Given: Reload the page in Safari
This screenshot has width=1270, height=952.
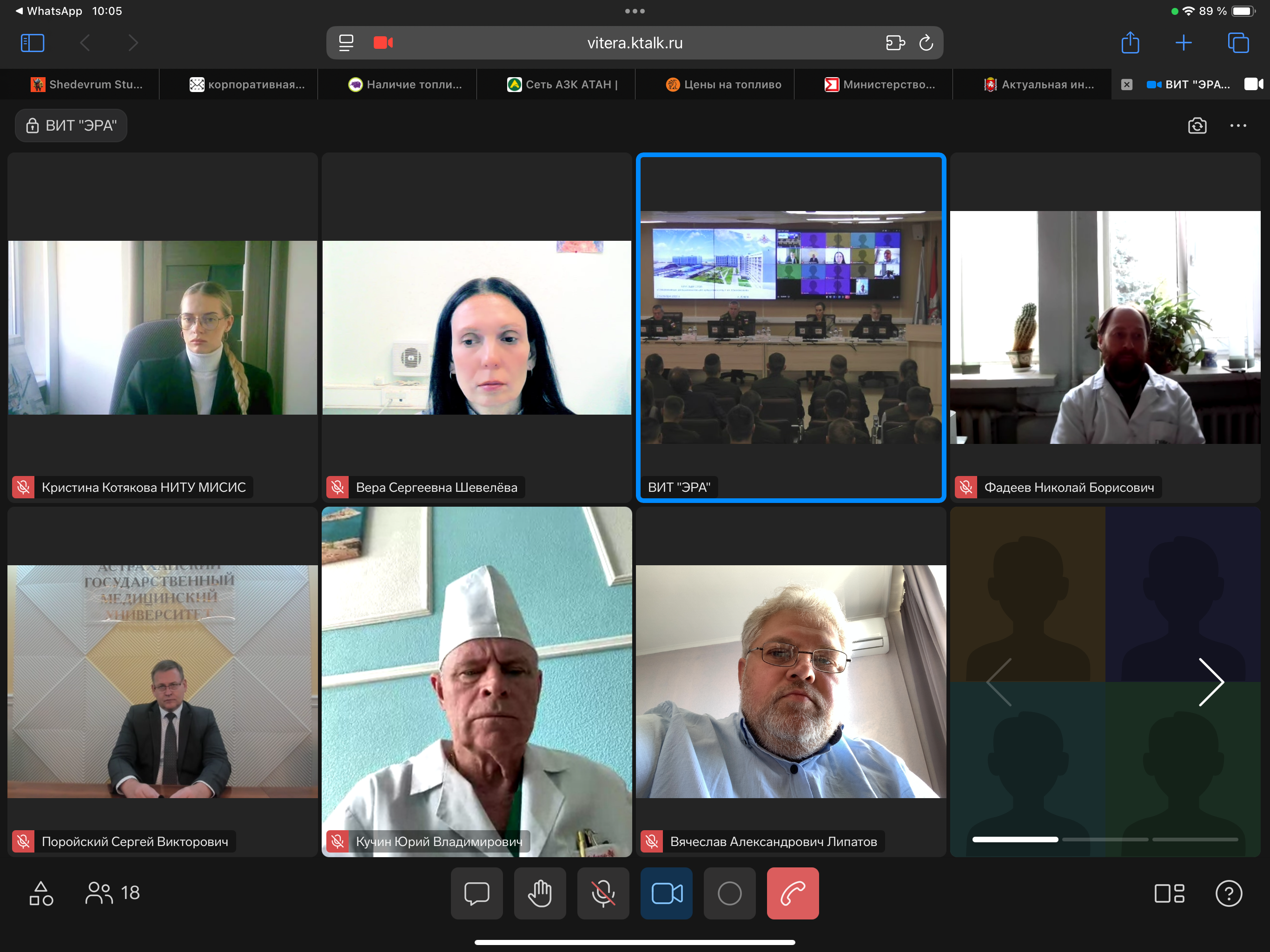Looking at the screenshot, I should point(926,43).
